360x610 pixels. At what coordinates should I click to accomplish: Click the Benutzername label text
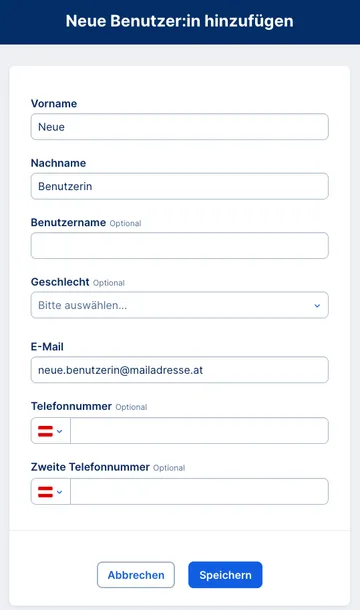pyautogui.click(x=68, y=223)
